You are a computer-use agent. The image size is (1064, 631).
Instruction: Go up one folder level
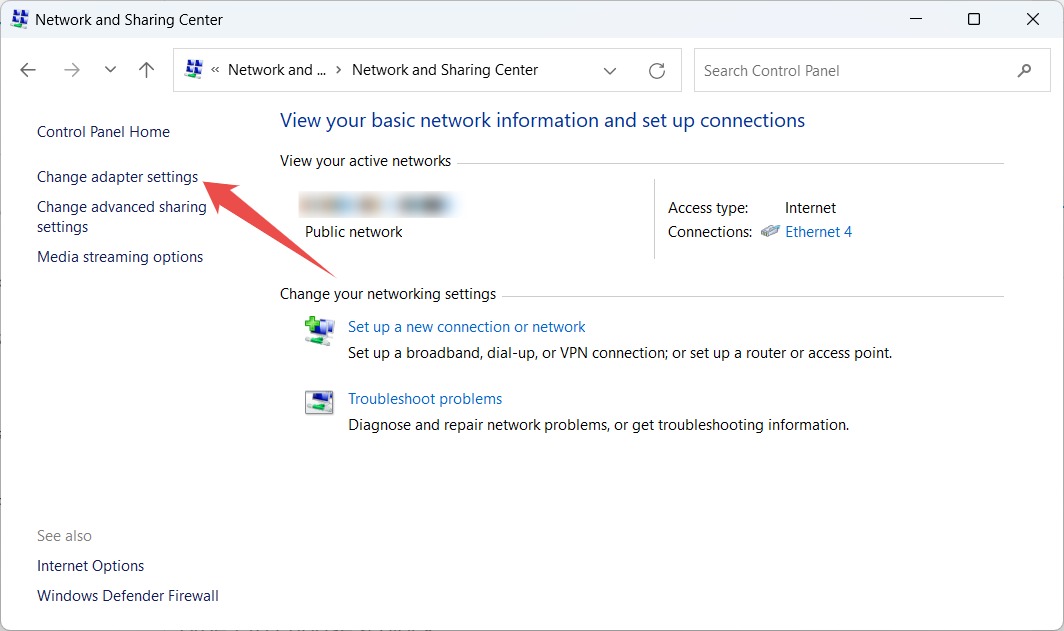145,69
